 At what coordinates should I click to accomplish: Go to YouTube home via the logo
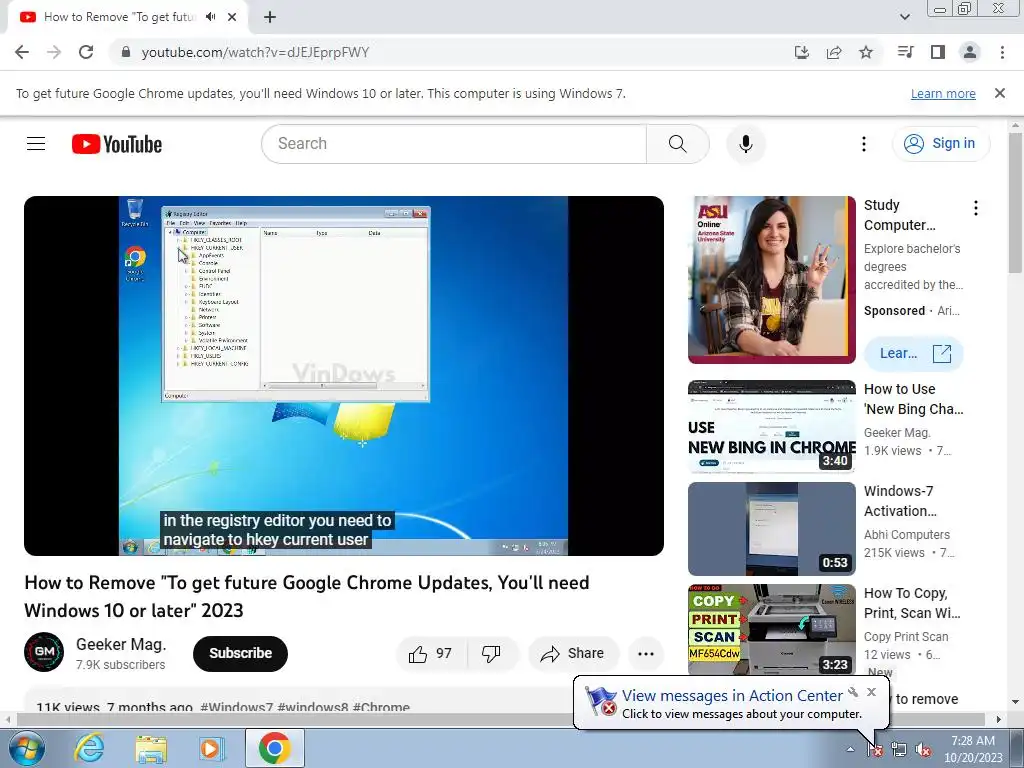[117, 144]
